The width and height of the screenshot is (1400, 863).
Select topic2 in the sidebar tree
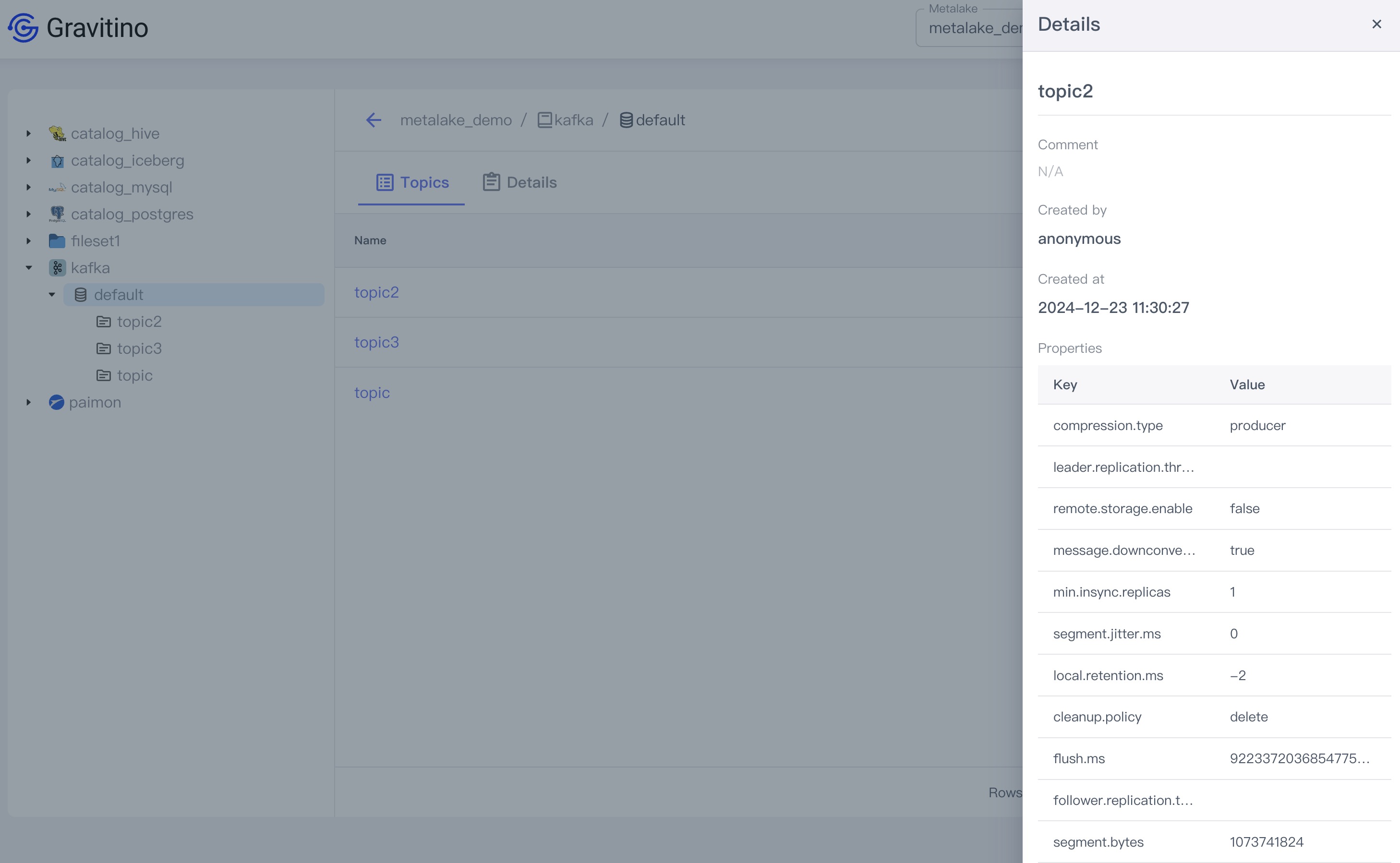pos(139,321)
